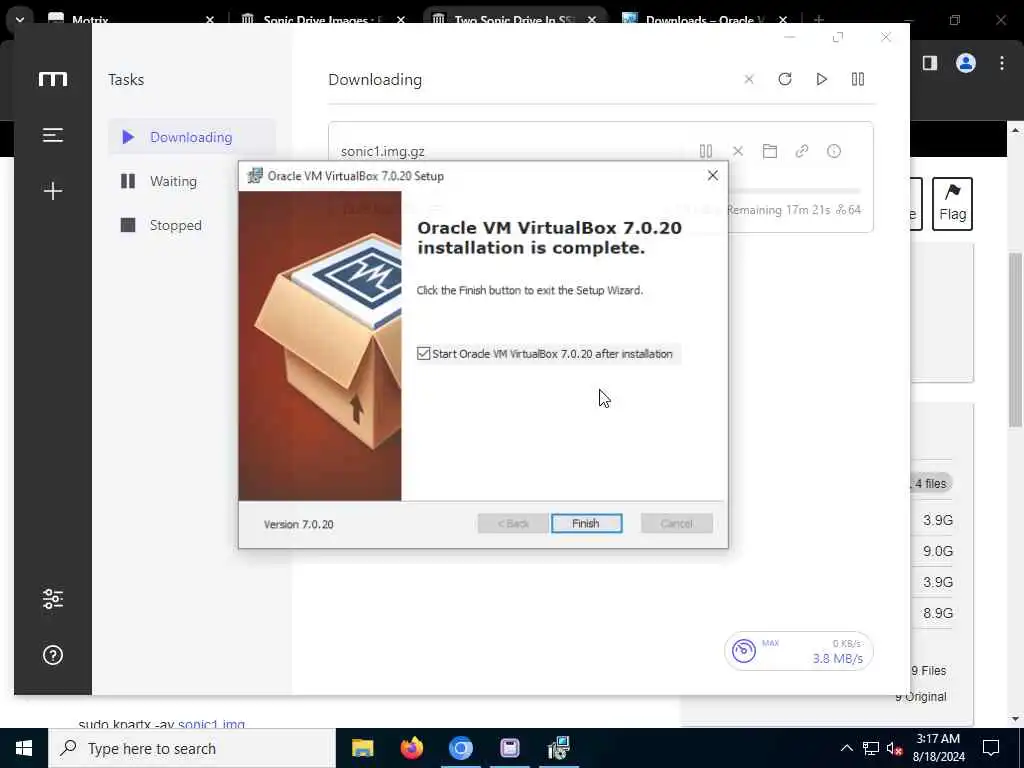Image resolution: width=1024 pixels, height=768 pixels.
Task: Click the 8.9G file size entry
Action: point(937,613)
